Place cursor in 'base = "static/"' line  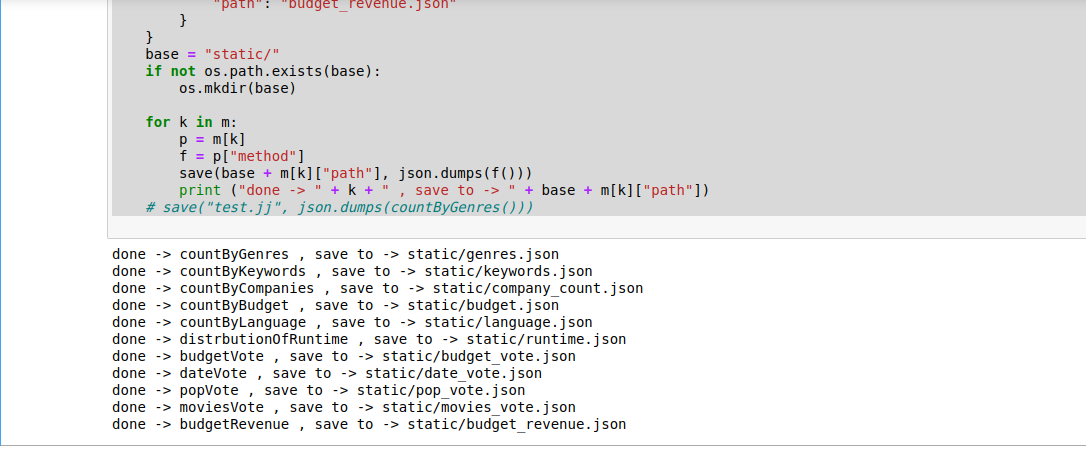(x=212, y=54)
